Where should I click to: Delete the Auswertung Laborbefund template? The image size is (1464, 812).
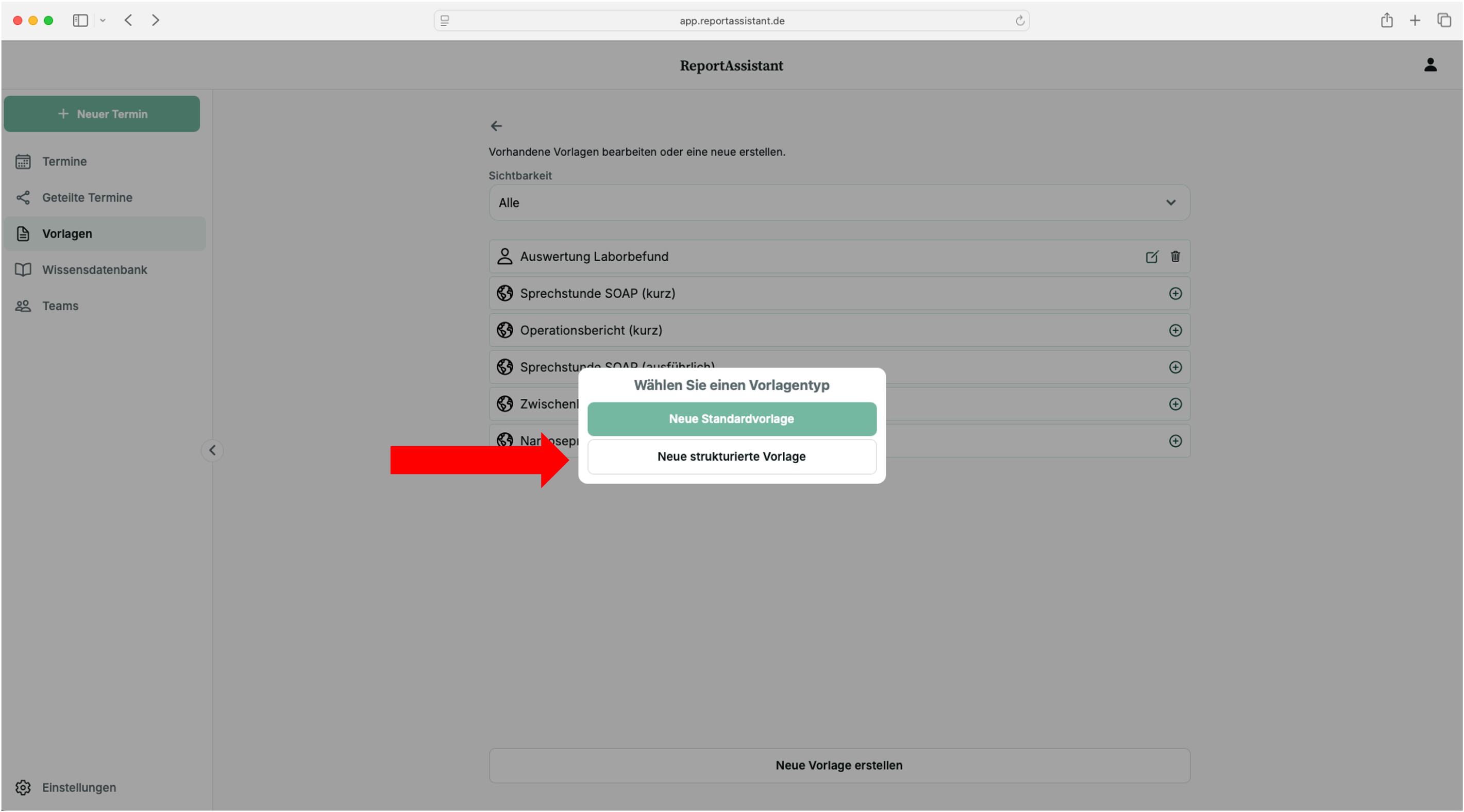pyautogui.click(x=1175, y=256)
